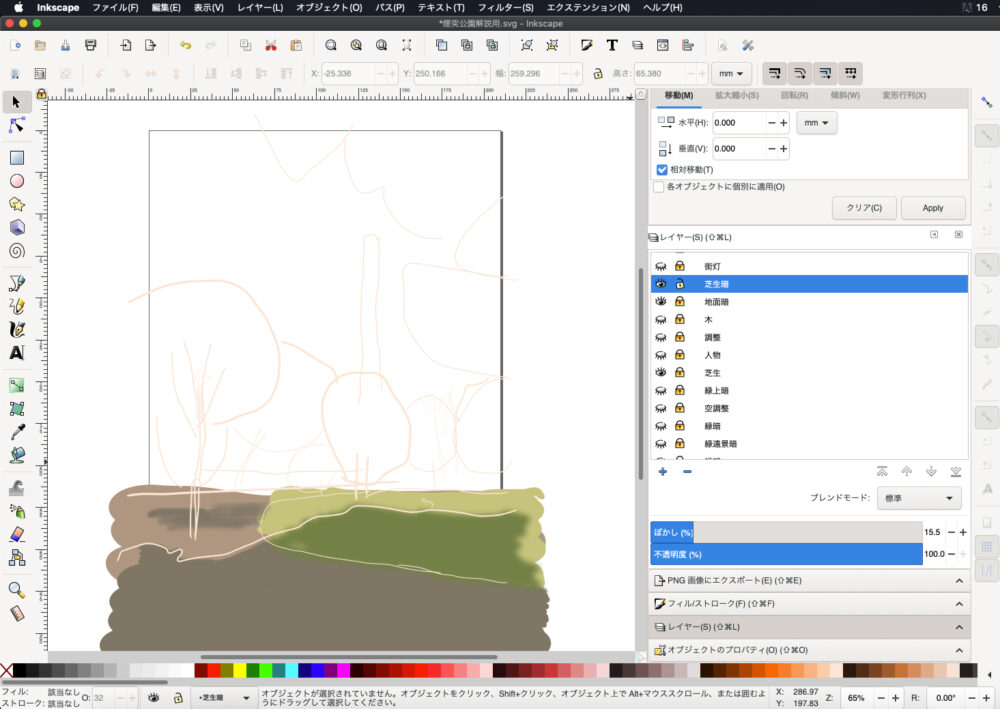Toggle the 相対移動 checkbox
The width and height of the screenshot is (1000, 709).
(x=662, y=170)
